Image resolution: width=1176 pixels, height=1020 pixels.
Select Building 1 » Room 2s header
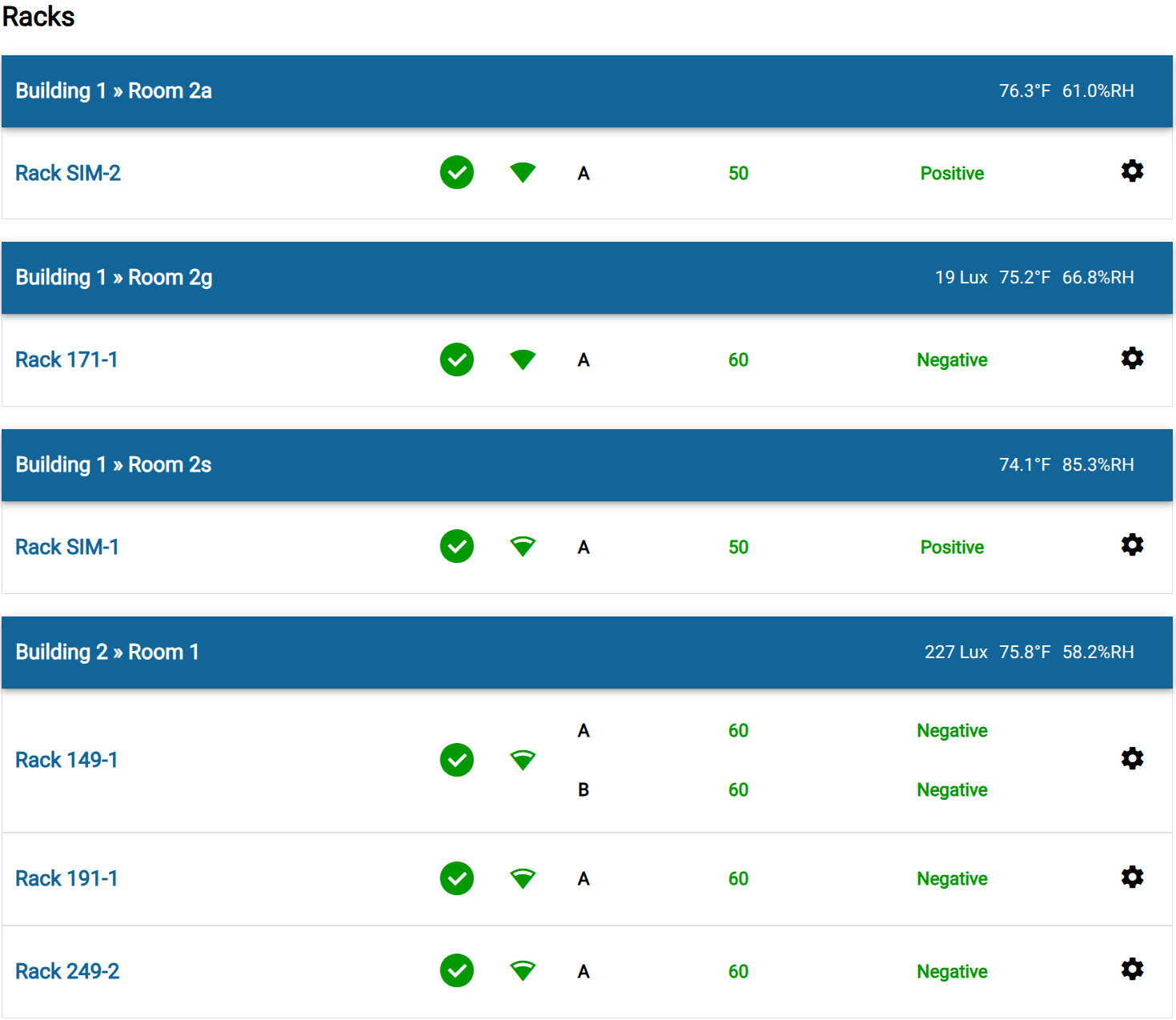click(587, 465)
